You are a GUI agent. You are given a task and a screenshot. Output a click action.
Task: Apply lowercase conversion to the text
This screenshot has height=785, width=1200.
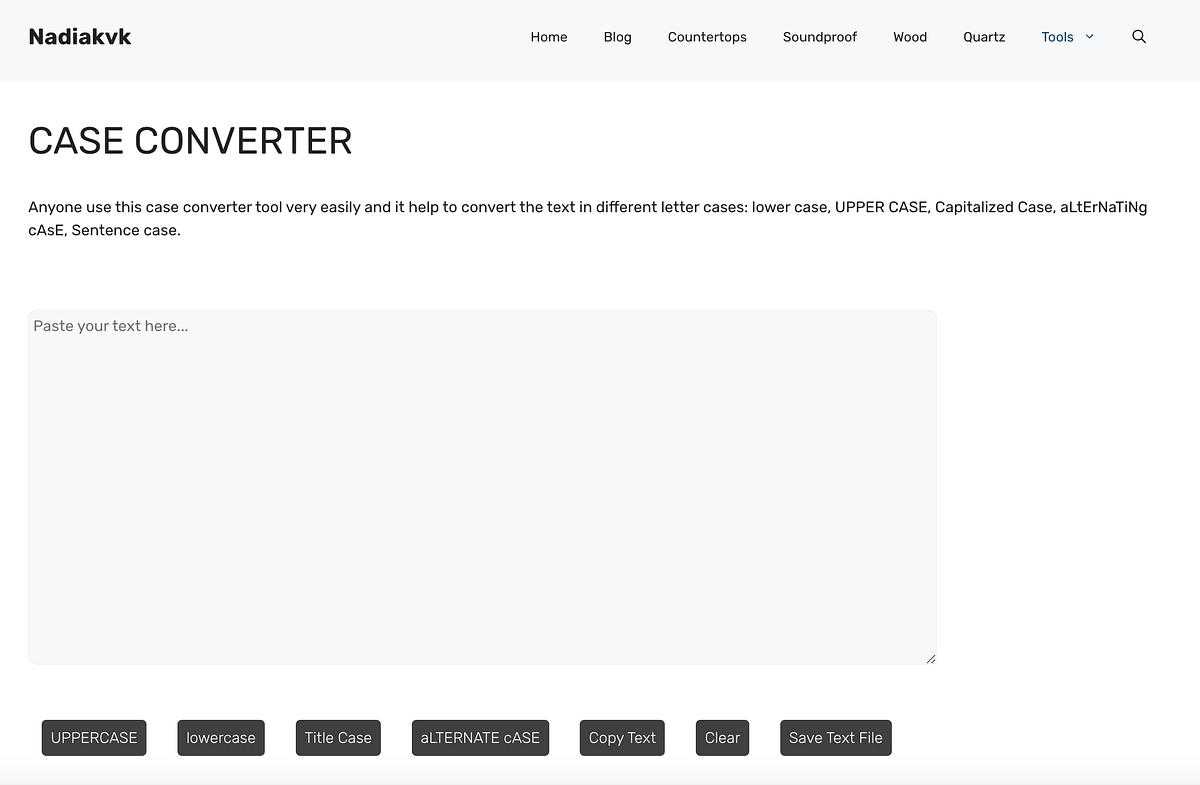pyautogui.click(x=221, y=737)
